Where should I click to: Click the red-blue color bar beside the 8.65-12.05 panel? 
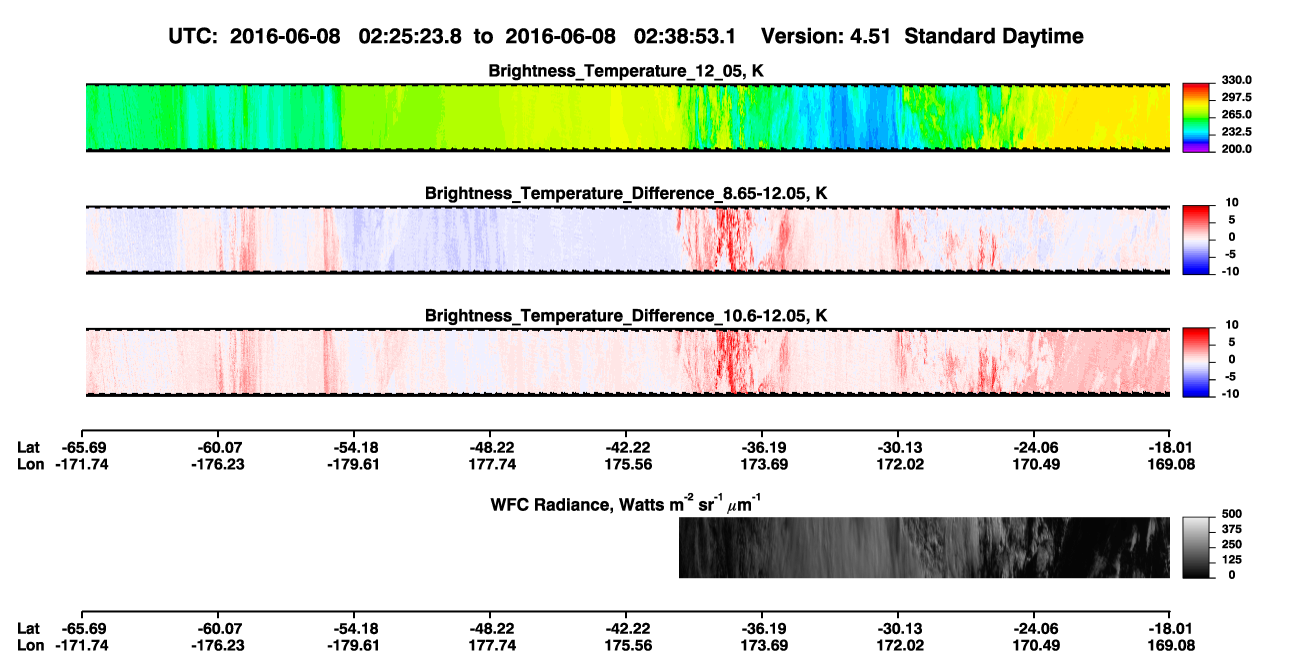point(1196,240)
